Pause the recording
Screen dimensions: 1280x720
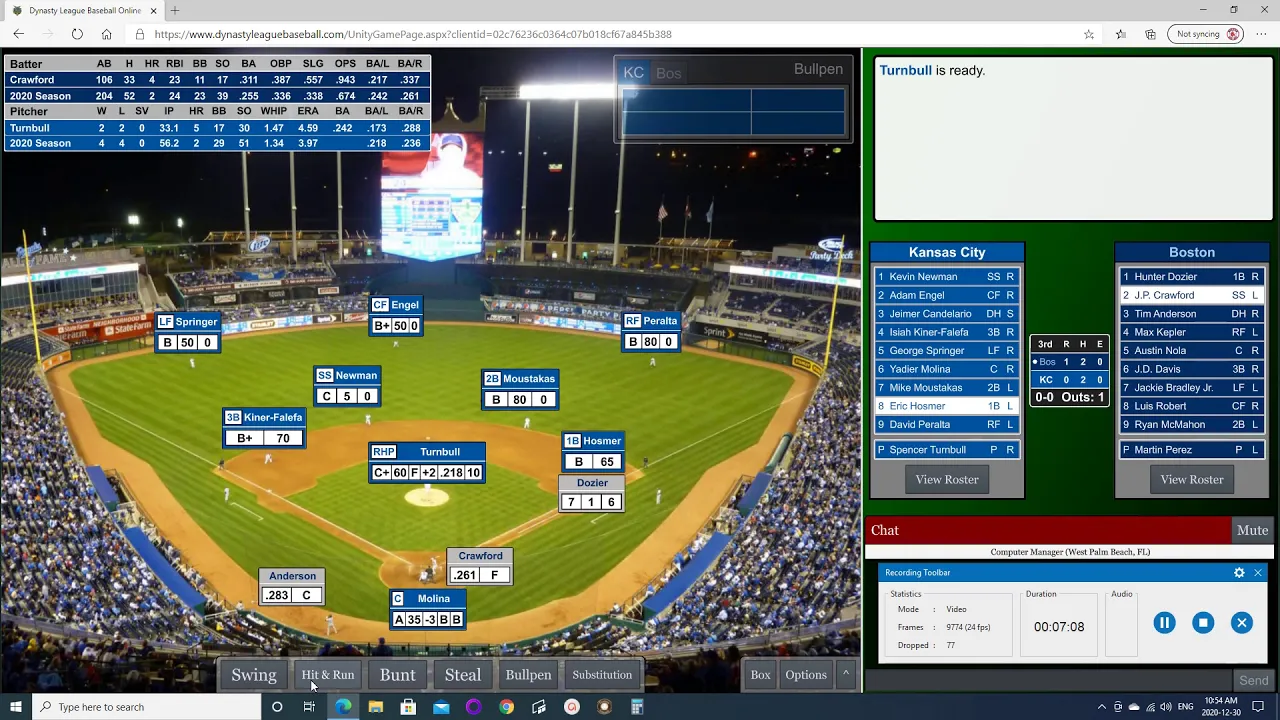coord(1164,623)
